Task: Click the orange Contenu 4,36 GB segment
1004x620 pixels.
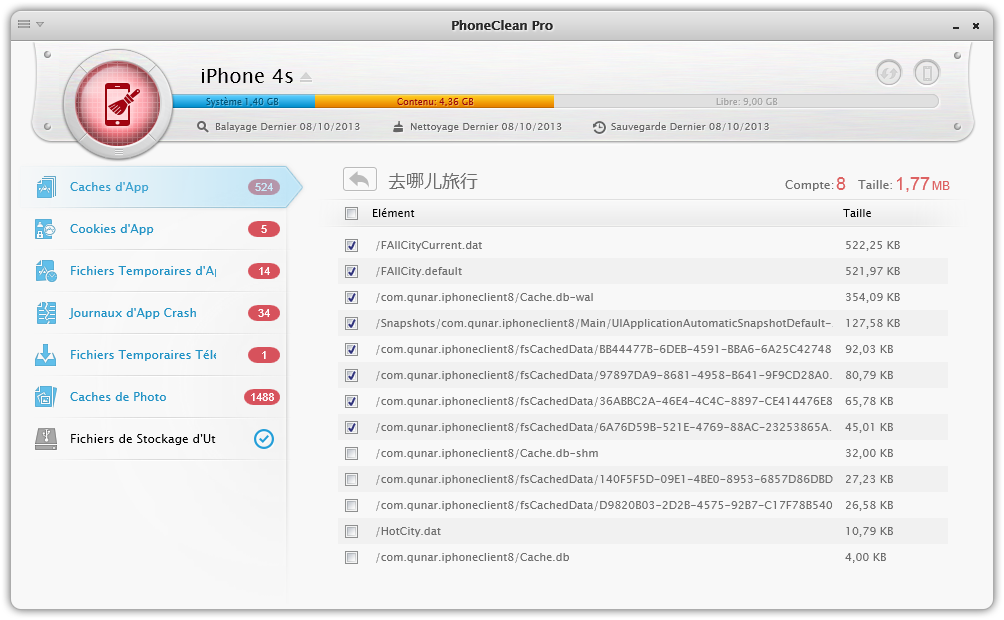Action: point(434,101)
